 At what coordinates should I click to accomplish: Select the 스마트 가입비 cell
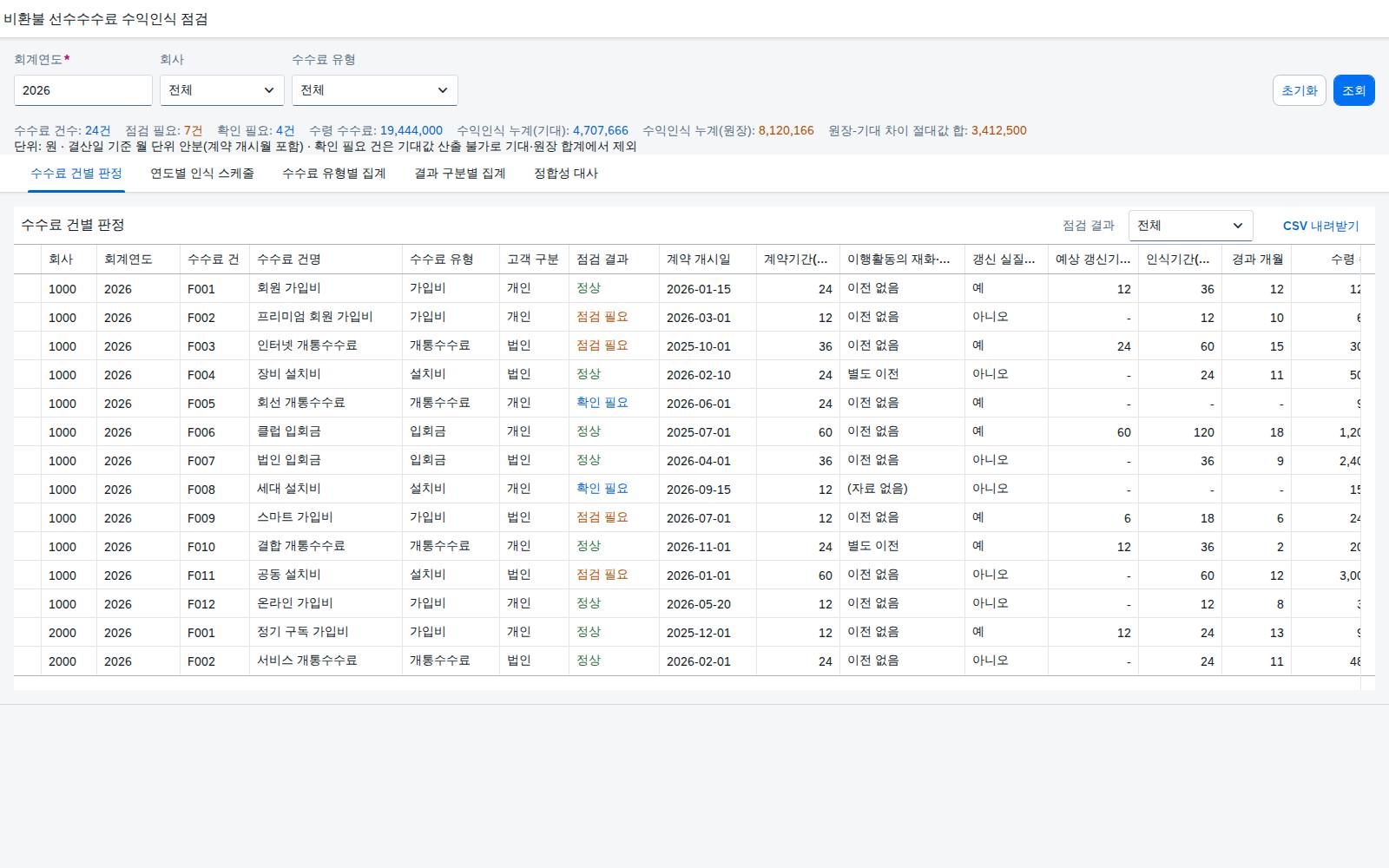[x=326, y=517]
